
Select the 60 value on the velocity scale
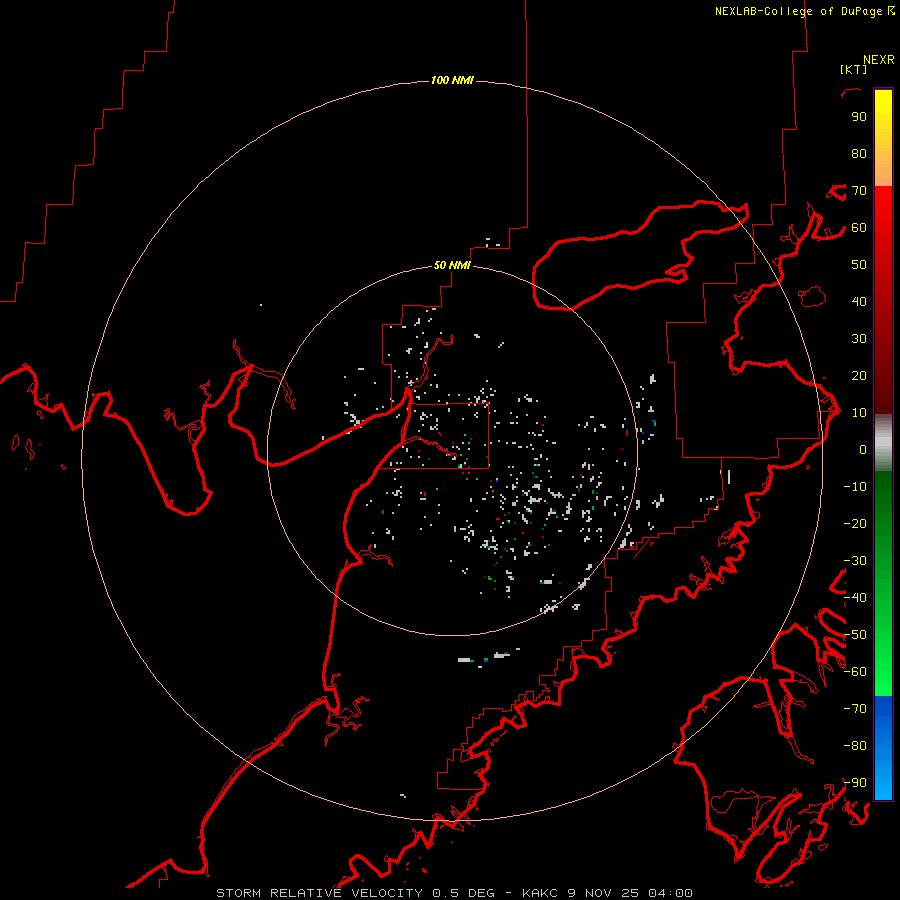[x=859, y=228]
